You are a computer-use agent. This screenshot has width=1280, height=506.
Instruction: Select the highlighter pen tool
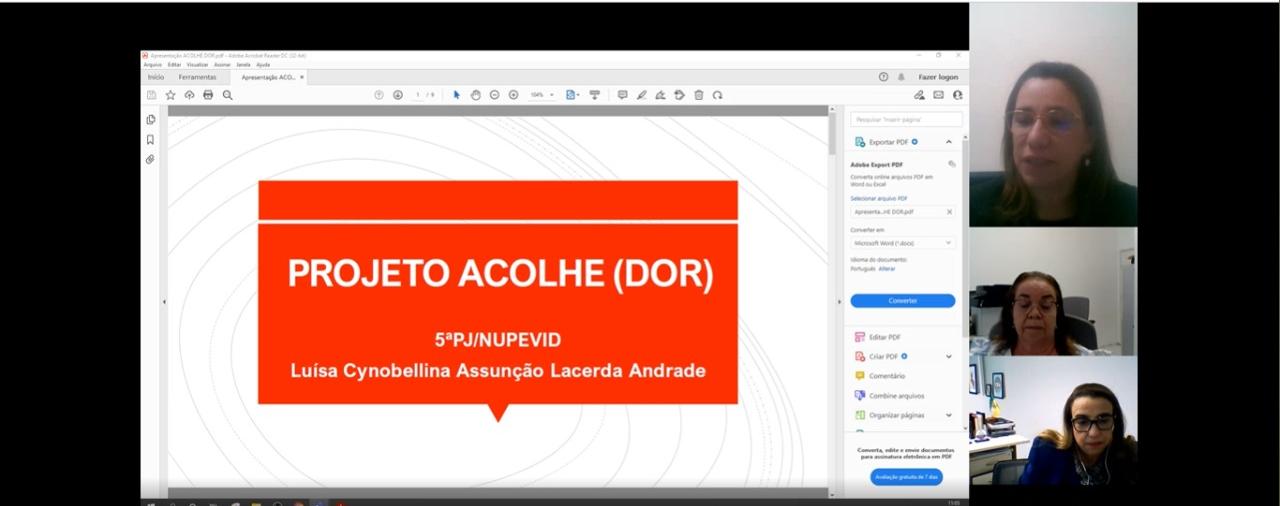(641, 95)
